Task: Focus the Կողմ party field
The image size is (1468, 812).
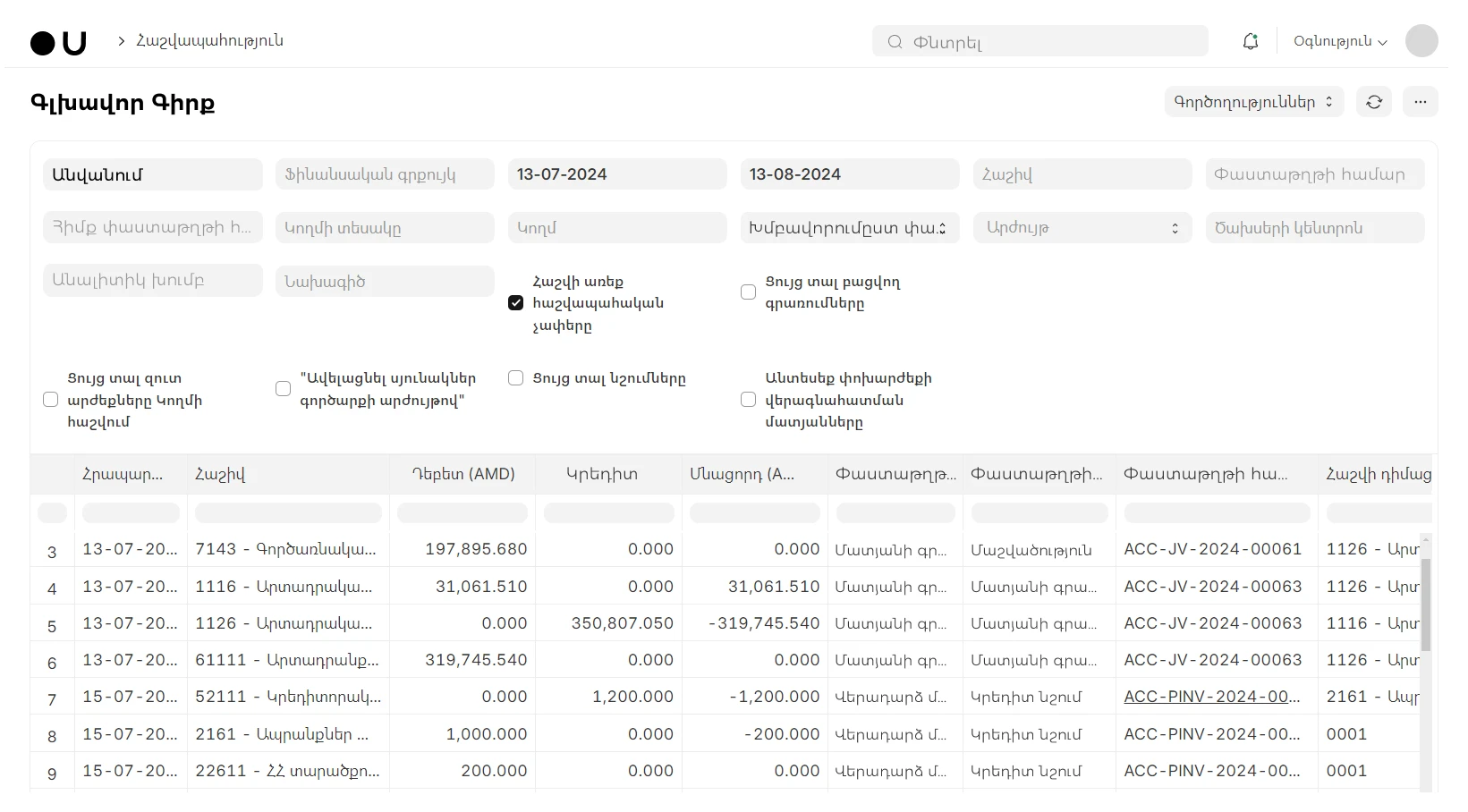Action: (617, 228)
